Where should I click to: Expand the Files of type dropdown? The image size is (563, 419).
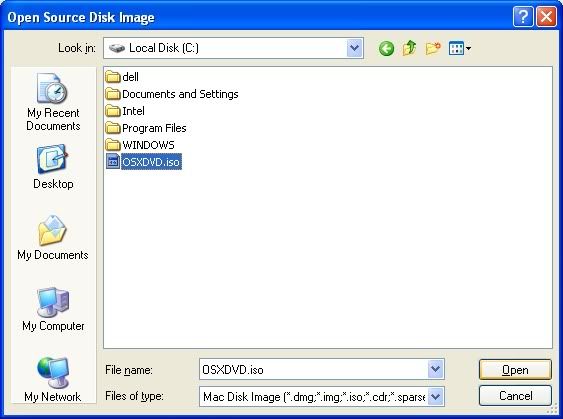(x=436, y=397)
